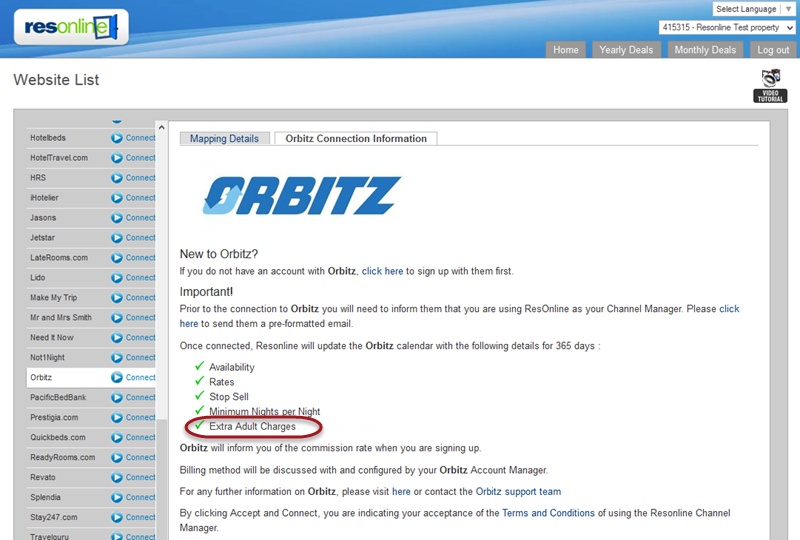Select Lido in the website list
The width and height of the screenshot is (800, 540).
point(38,278)
